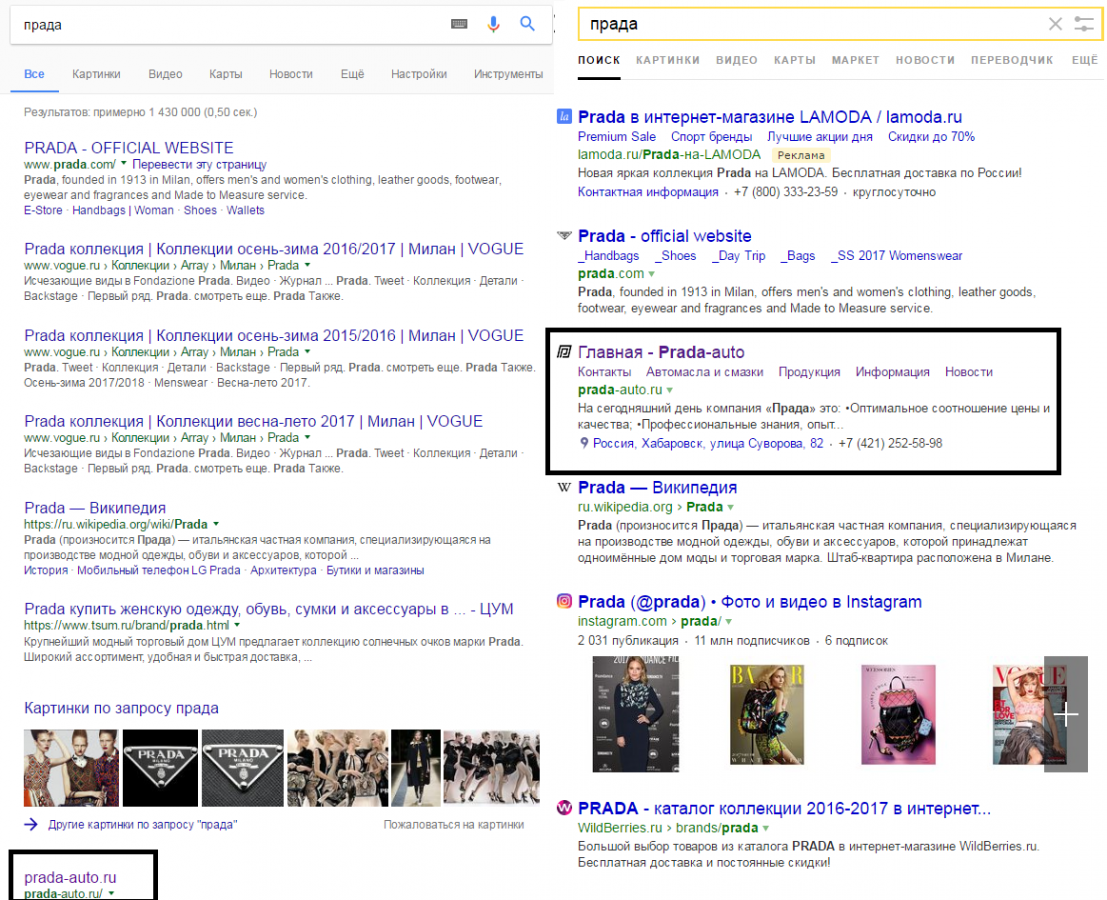
Task: Switch to Google Видео tab
Action: coord(165,74)
